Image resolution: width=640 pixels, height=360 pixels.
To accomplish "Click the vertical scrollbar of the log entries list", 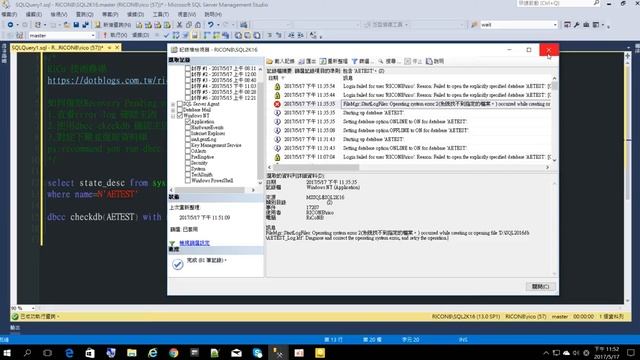I will pos(554,119).
